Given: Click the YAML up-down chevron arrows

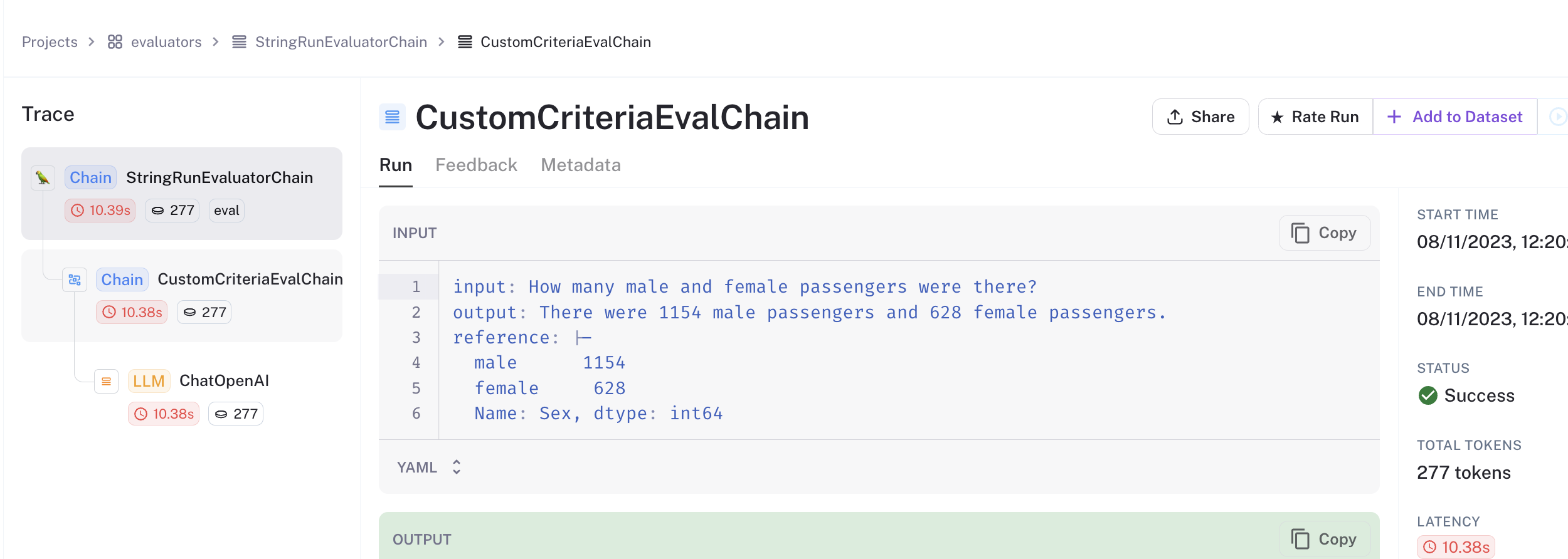Looking at the screenshot, I should pyautogui.click(x=457, y=468).
